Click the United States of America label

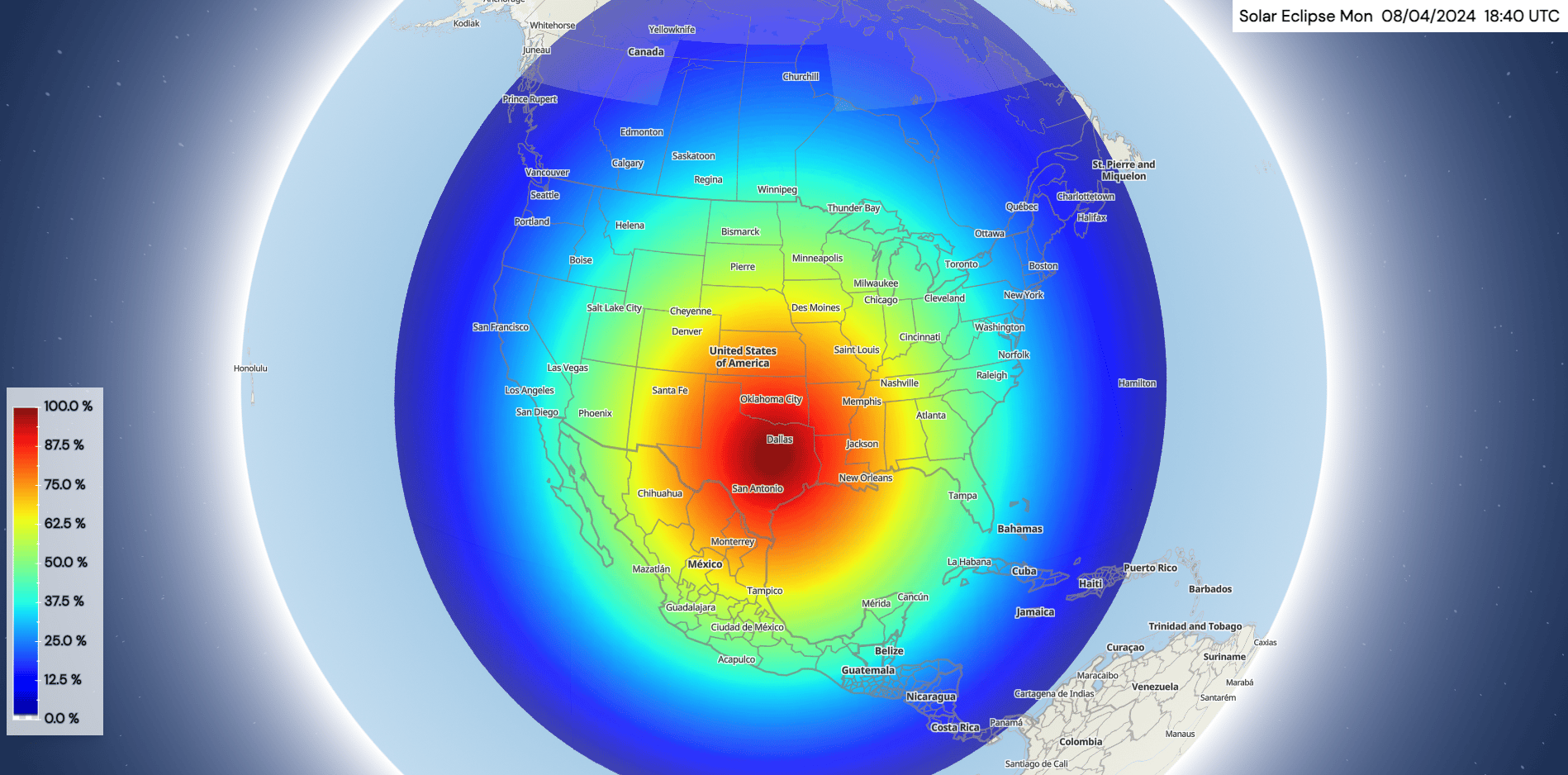pos(743,357)
